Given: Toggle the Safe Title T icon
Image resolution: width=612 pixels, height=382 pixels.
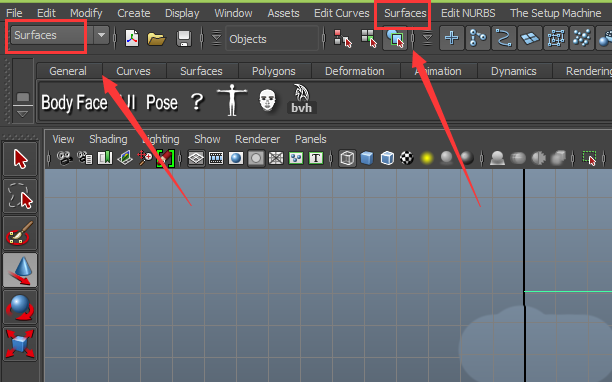Looking at the screenshot, I should (316, 158).
